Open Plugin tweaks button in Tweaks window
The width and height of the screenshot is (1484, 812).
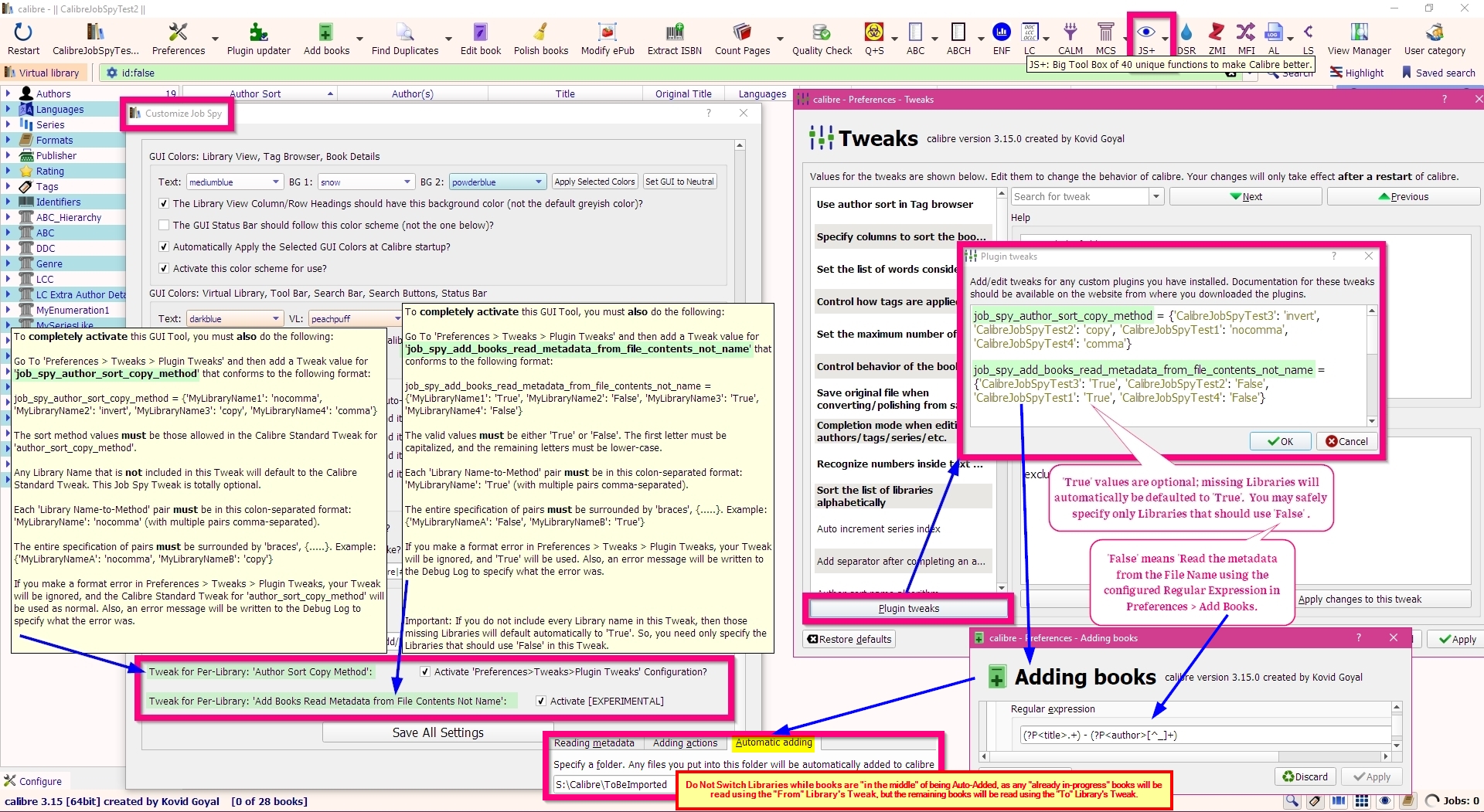pyautogui.click(x=908, y=609)
